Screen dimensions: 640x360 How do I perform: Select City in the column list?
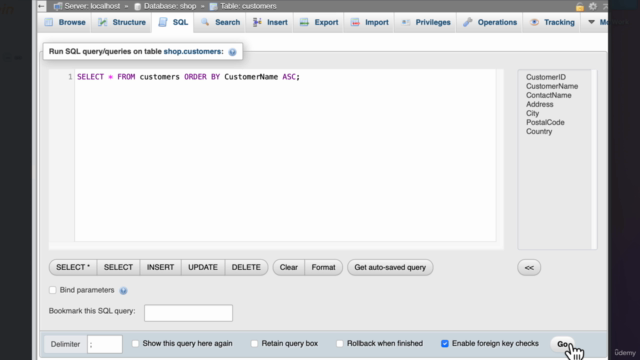[532, 113]
